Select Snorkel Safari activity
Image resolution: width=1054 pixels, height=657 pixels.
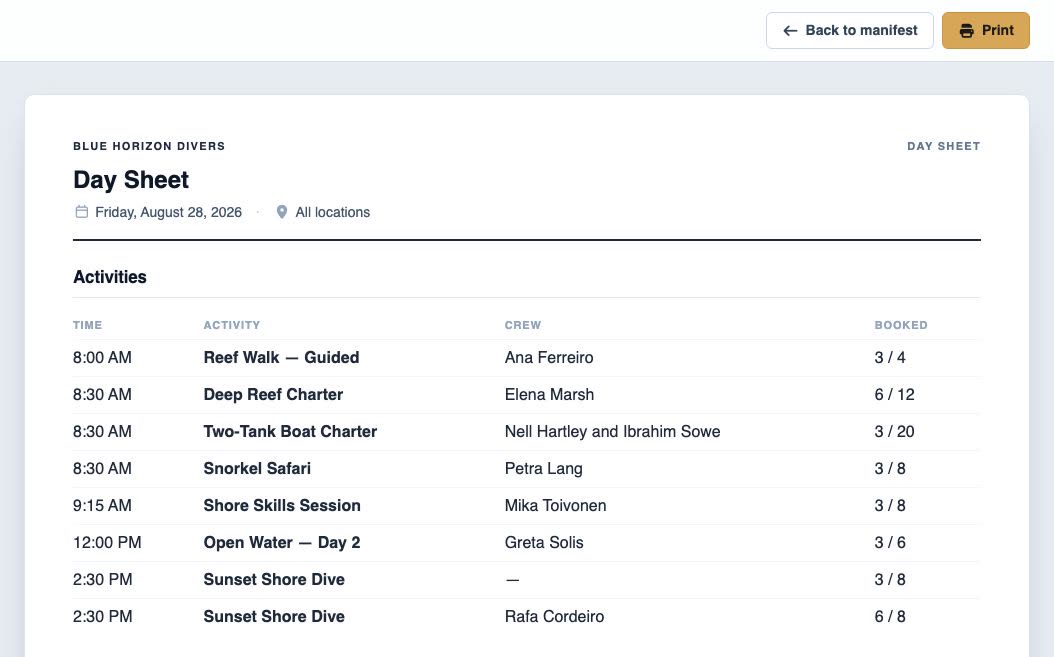pyautogui.click(x=257, y=468)
